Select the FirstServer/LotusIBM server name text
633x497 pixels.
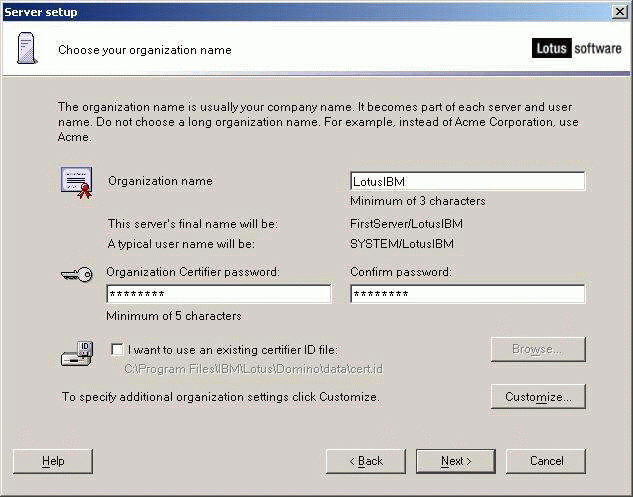(406, 224)
